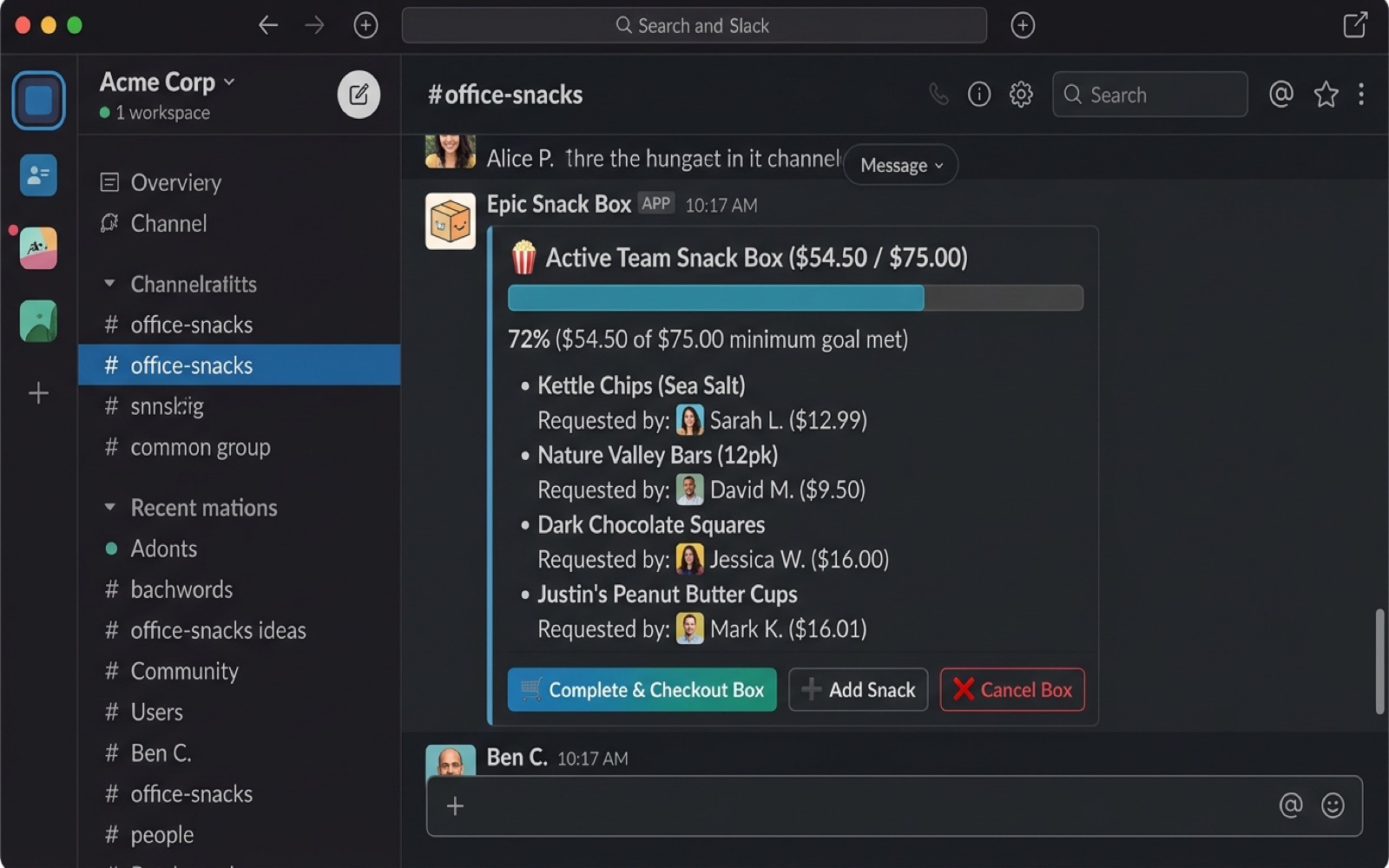The height and width of the screenshot is (868, 1389).
Task: Open the Acme Corp workspace dropdown
Action: click(168, 82)
